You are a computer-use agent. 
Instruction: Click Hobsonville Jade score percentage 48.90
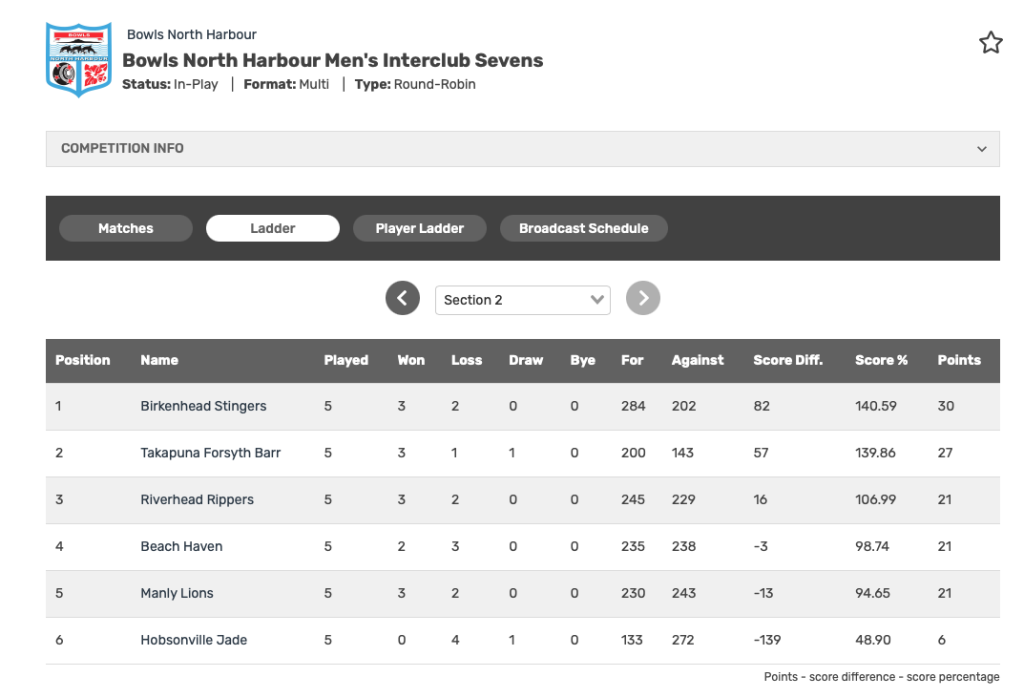point(872,640)
